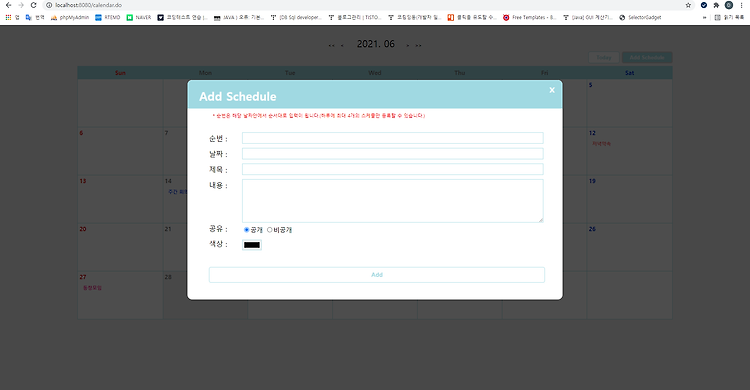Screen dimensions: 750x390
Task: Close the Add Schedule dialog with X
Action: coord(552,90)
